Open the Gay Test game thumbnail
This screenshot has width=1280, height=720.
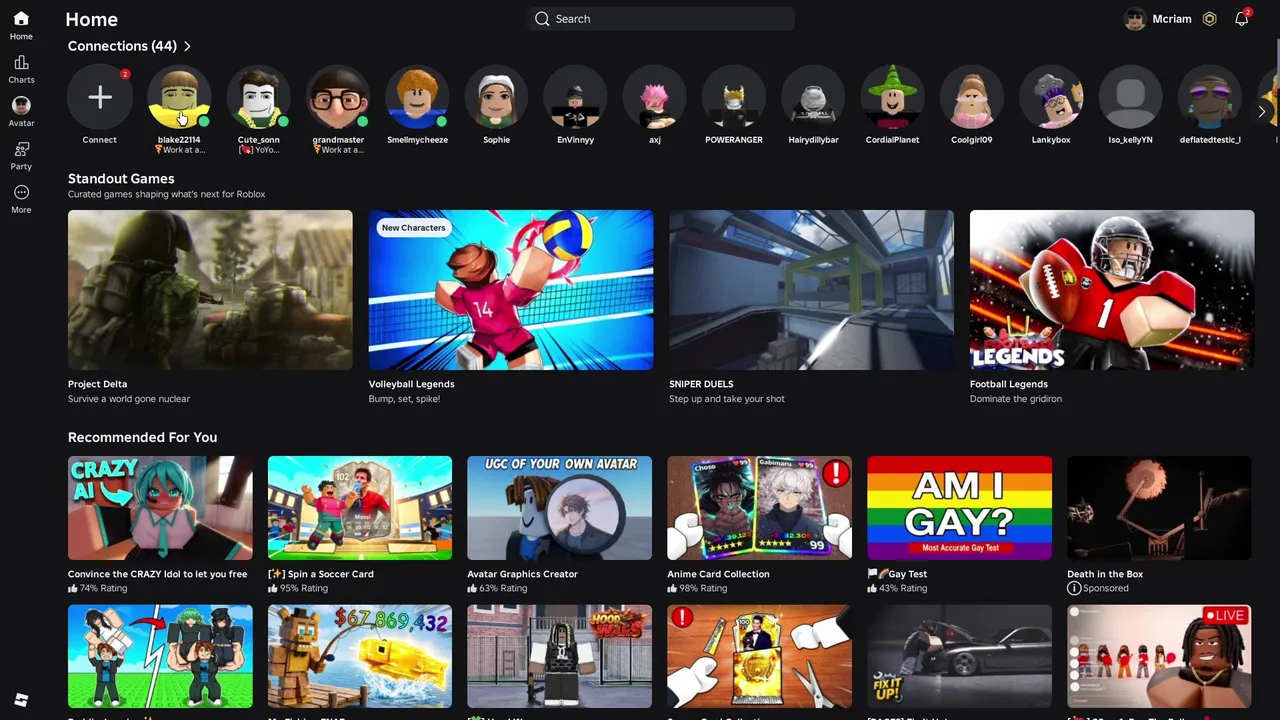click(x=959, y=508)
